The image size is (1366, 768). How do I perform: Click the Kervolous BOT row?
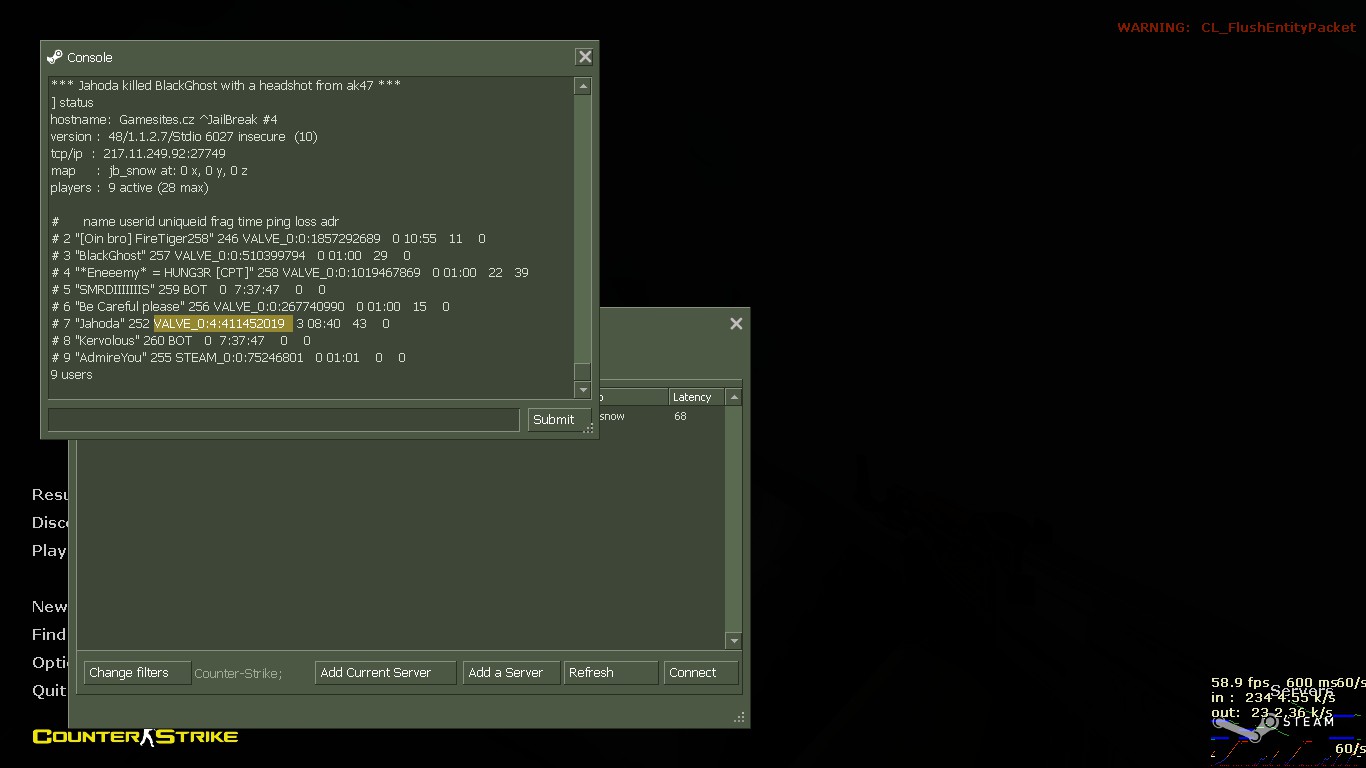coord(181,341)
